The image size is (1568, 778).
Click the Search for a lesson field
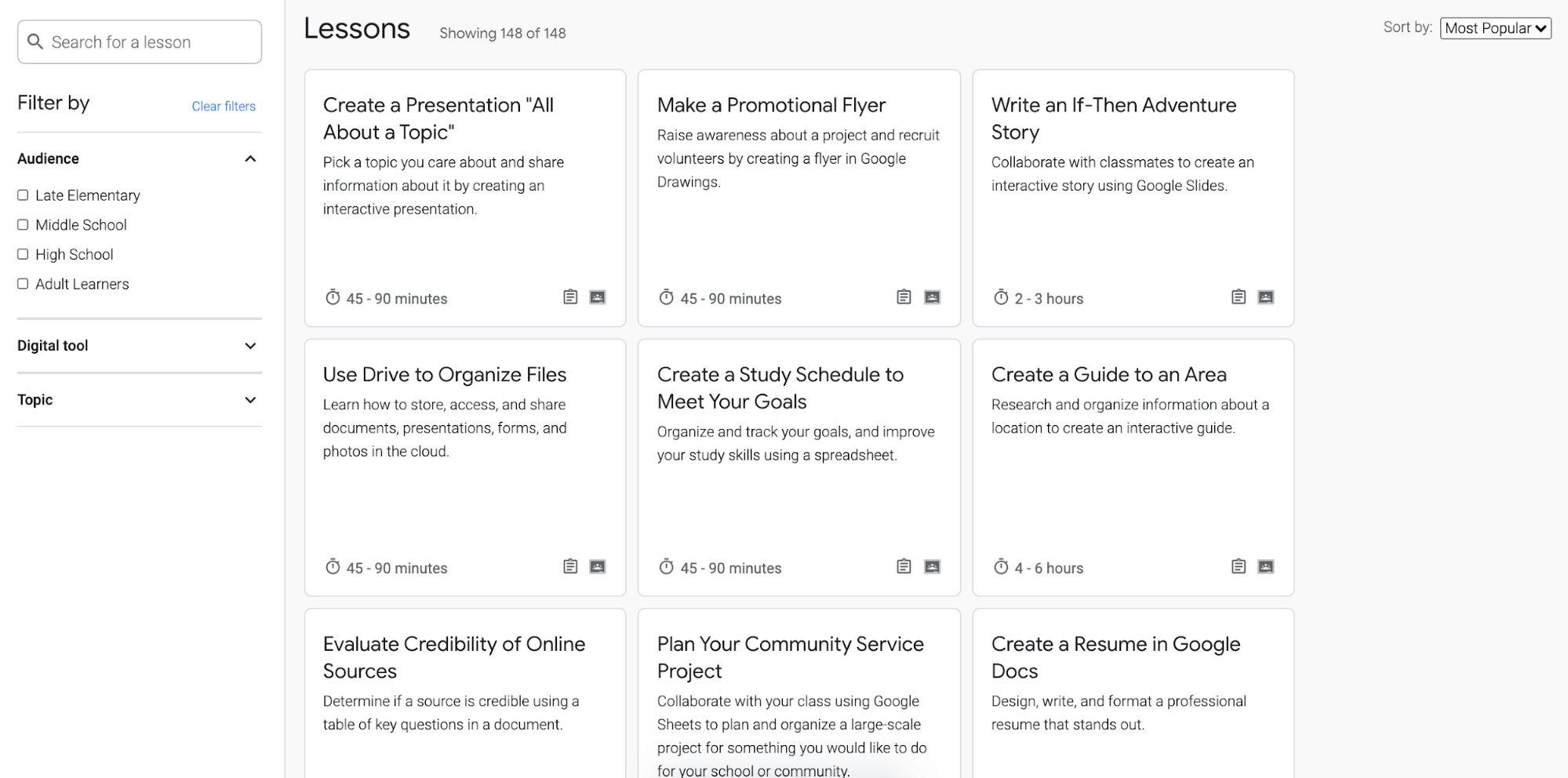tap(140, 42)
